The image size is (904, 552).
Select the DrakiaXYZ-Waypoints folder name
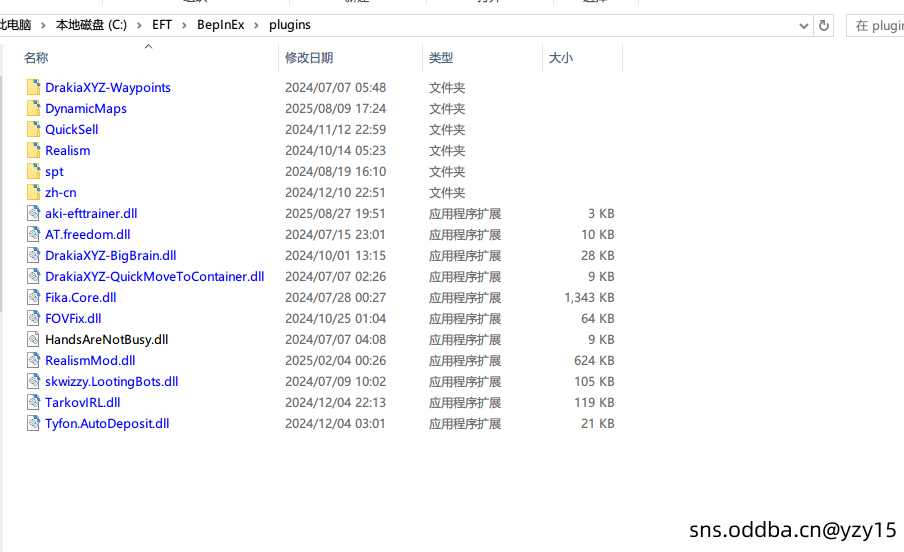(108, 88)
